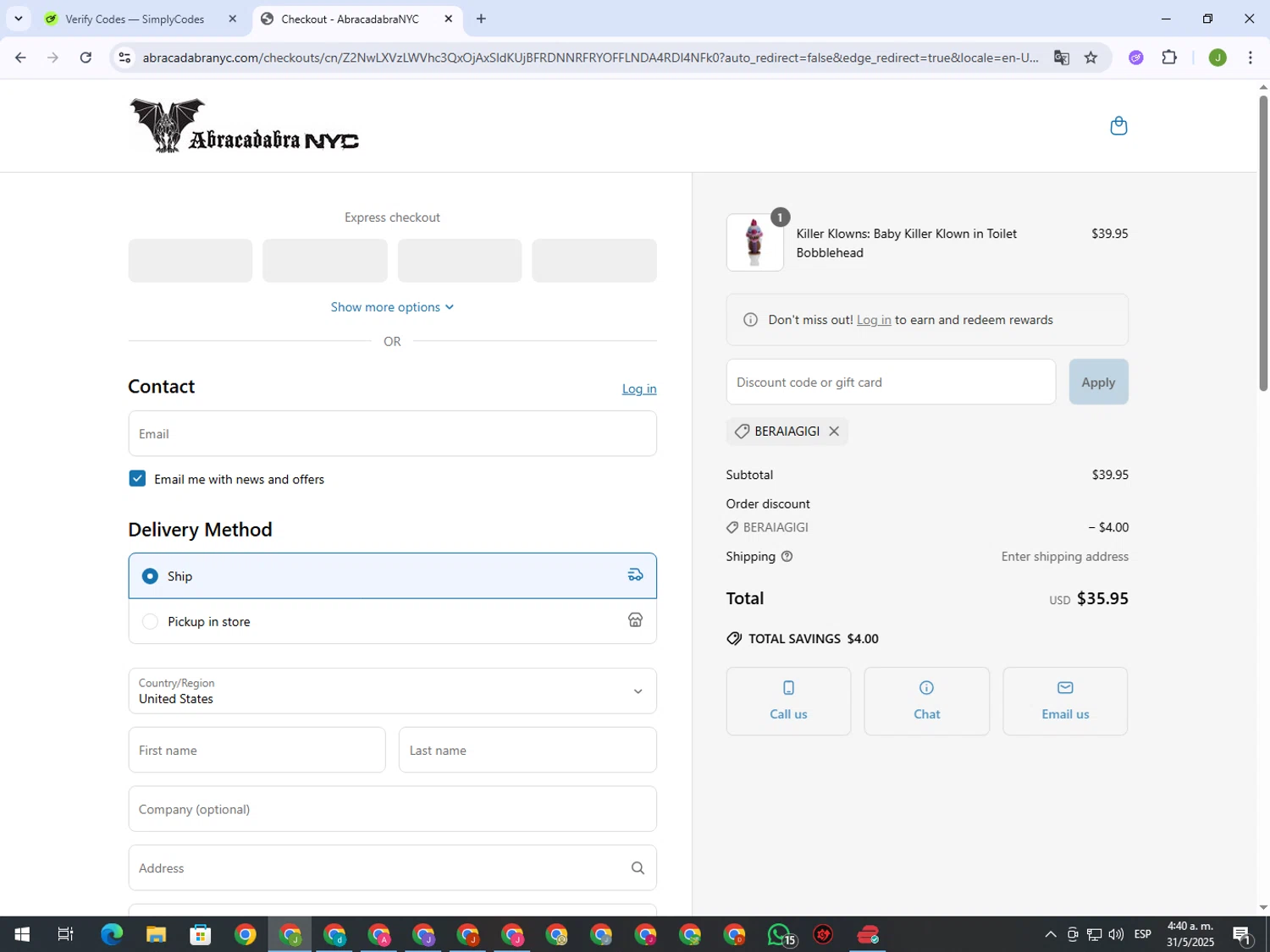Click the Last name field
This screenshot has height=952, width=1270.
click(527, 750)
